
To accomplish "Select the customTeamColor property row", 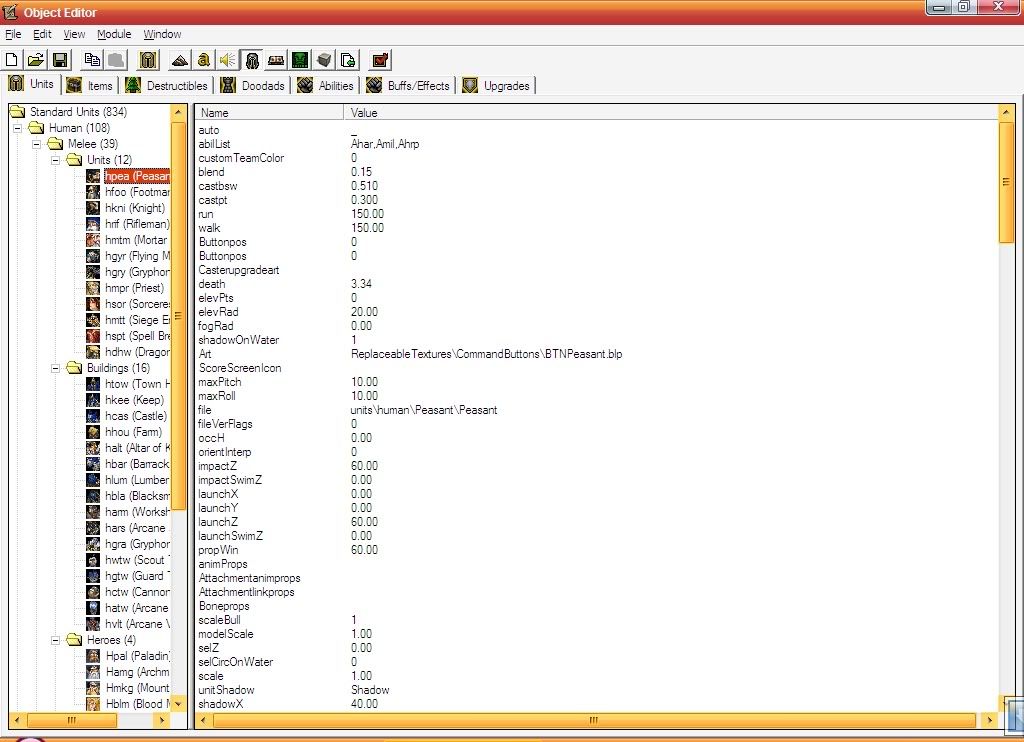I will (x=596, y=158).
